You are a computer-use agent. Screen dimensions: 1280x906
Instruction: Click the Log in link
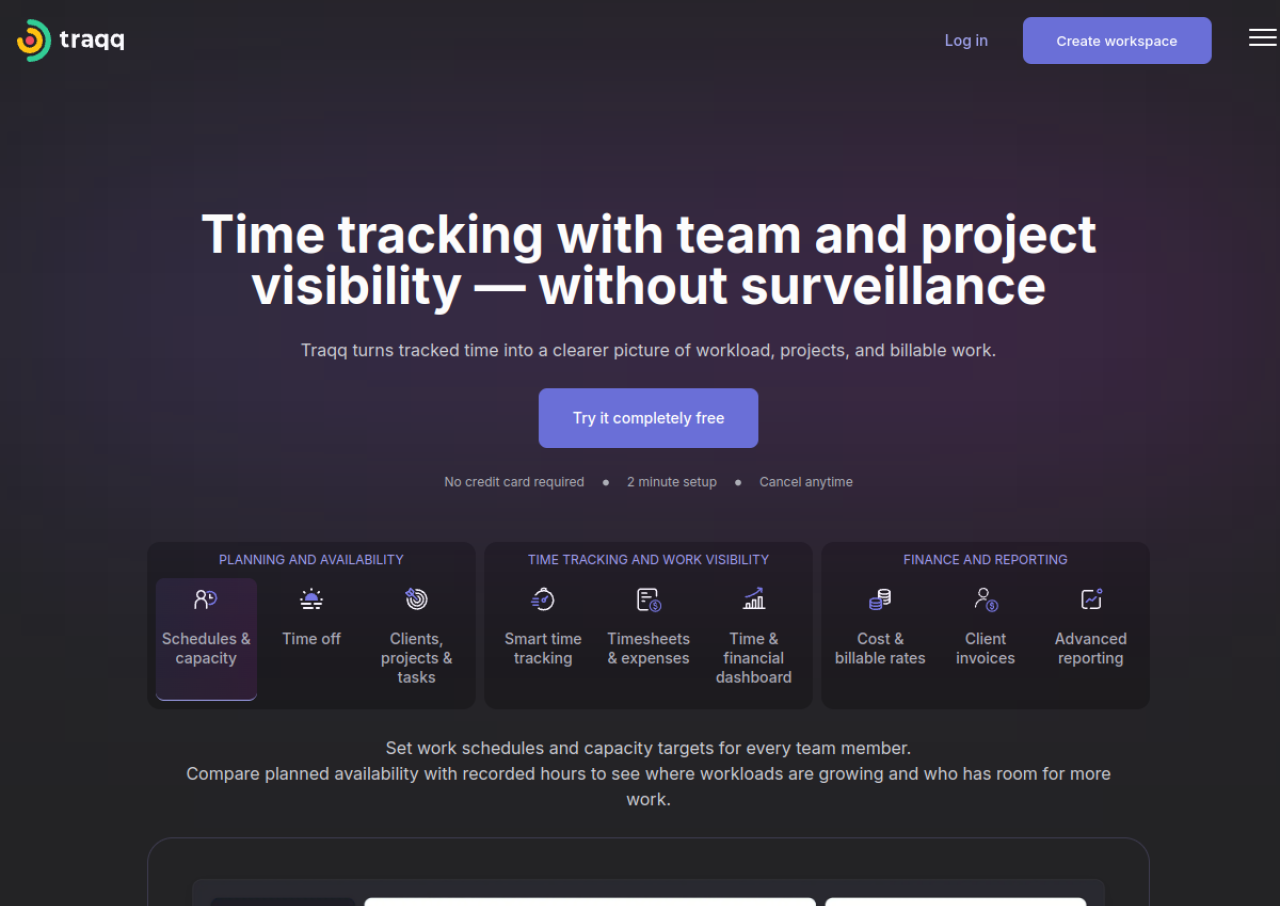tap(966, 40)
